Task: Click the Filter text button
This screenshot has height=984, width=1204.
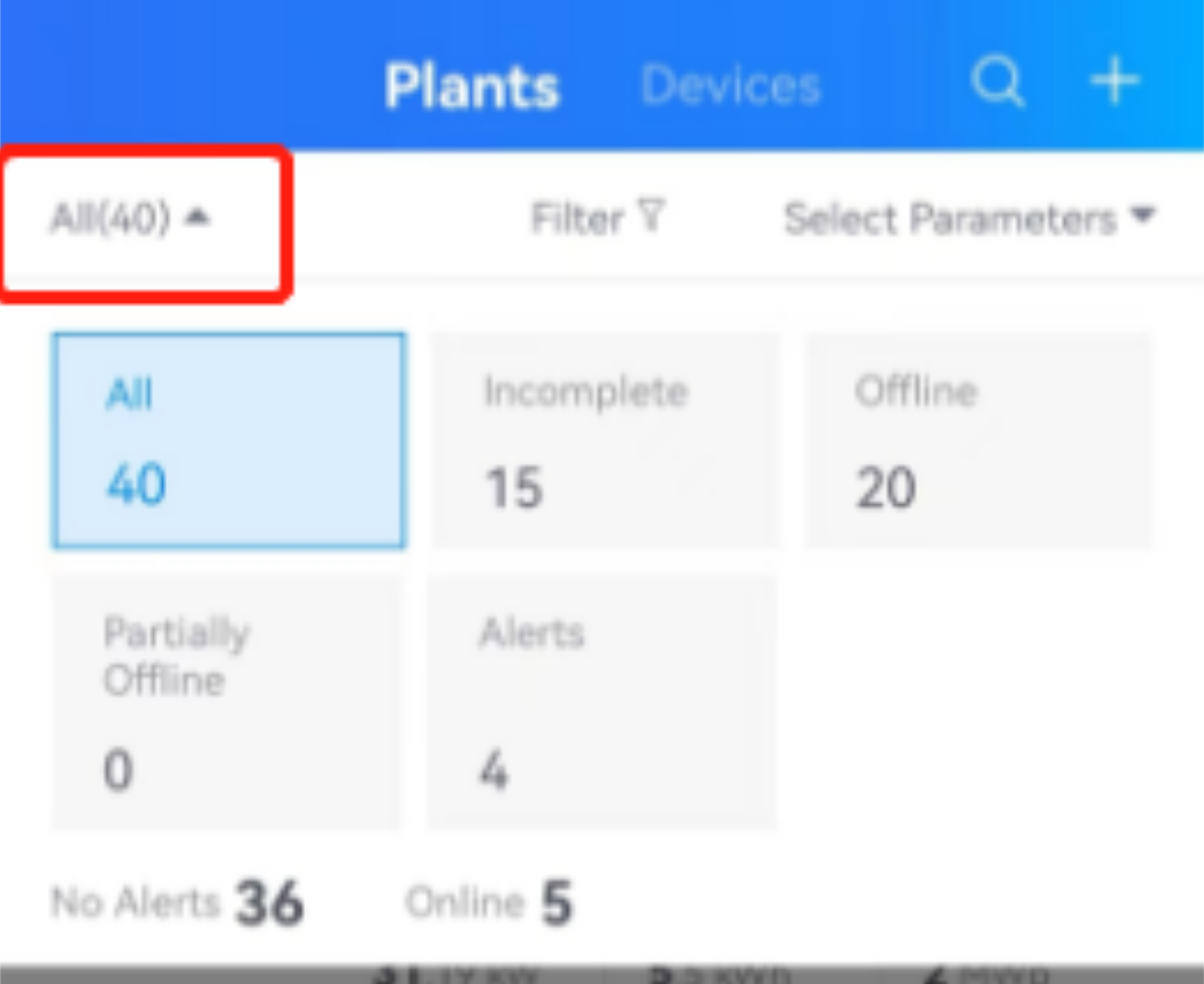Action: (x=577, y=218)
